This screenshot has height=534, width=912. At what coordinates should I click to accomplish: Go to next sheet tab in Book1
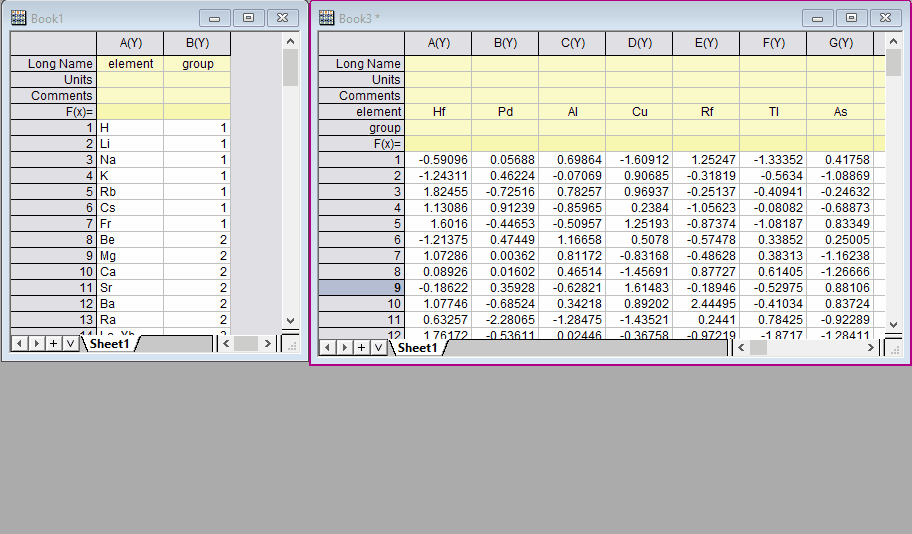coord(35,343)
